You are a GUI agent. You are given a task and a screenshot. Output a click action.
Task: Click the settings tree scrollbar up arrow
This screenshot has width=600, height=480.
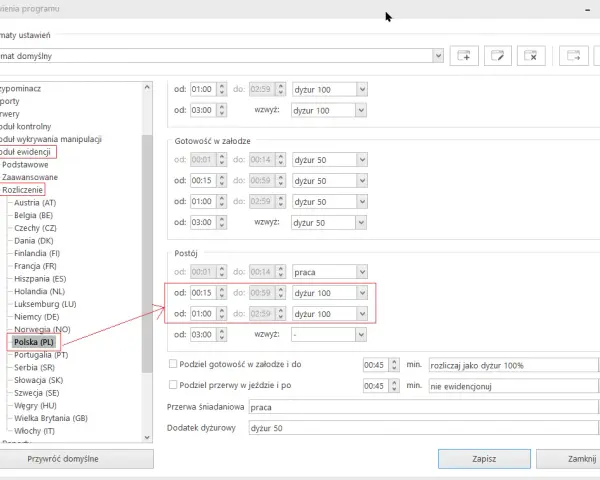pos(147,87)
